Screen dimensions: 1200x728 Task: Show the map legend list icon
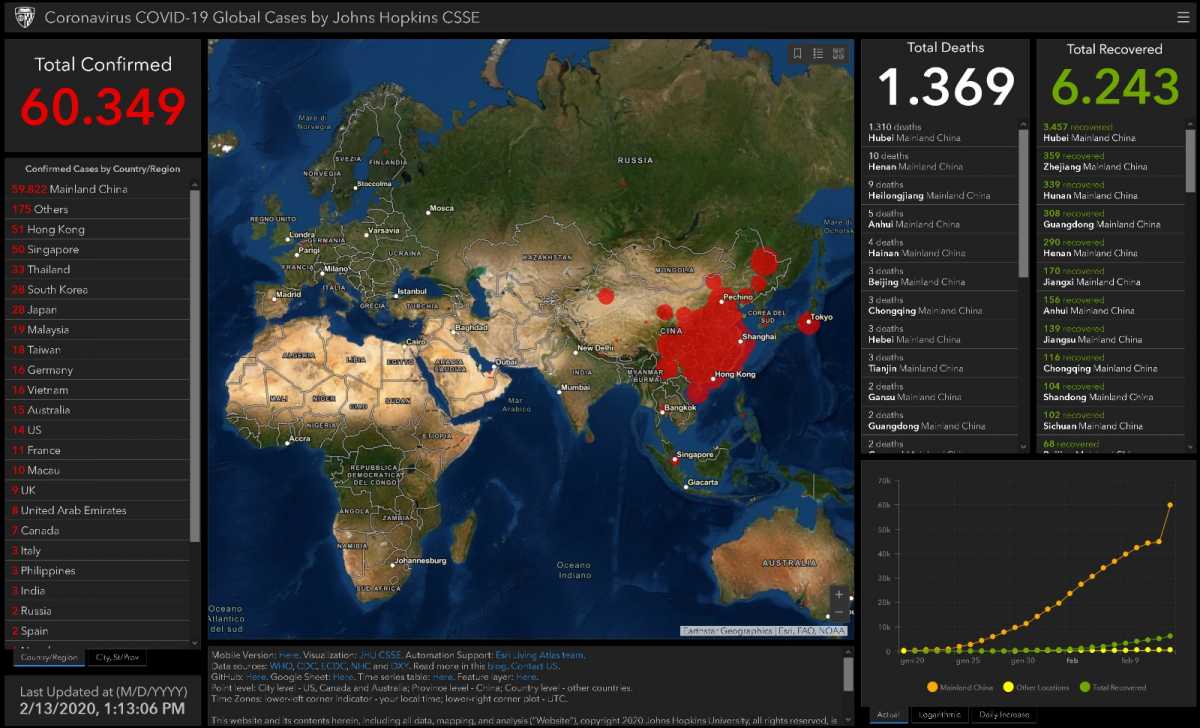coord(818,54)
